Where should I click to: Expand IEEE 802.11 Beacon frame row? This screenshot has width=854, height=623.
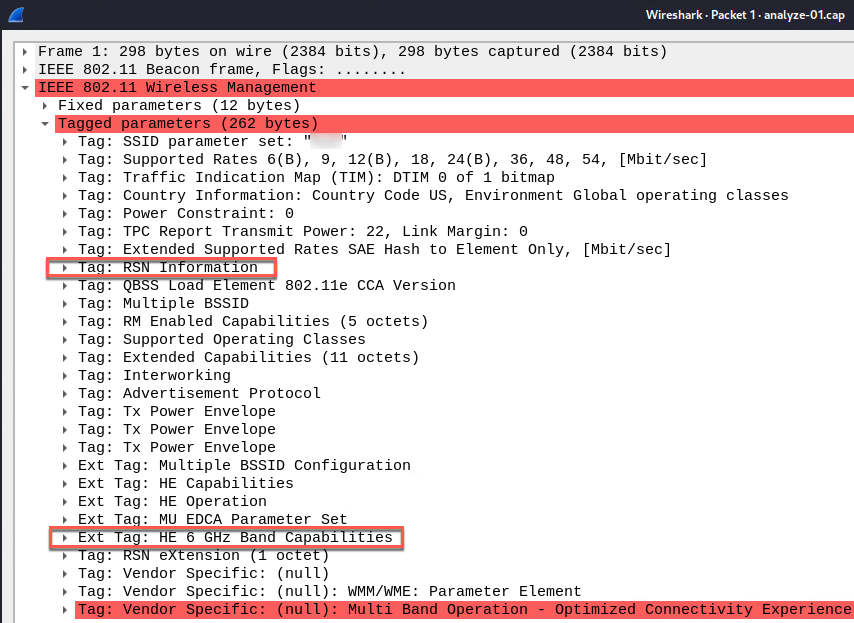(25, 70)
